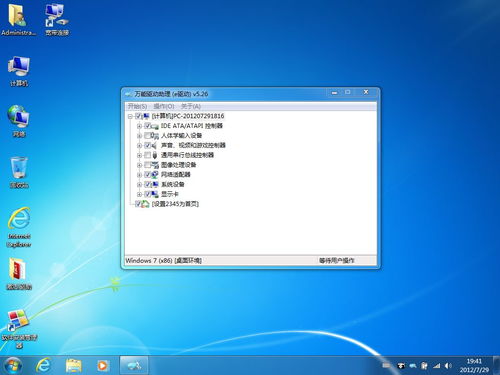Expand the IDE ATA/ATAPI controller node
500x375 pixels.
pyautogui.click(x=139, y=126)
